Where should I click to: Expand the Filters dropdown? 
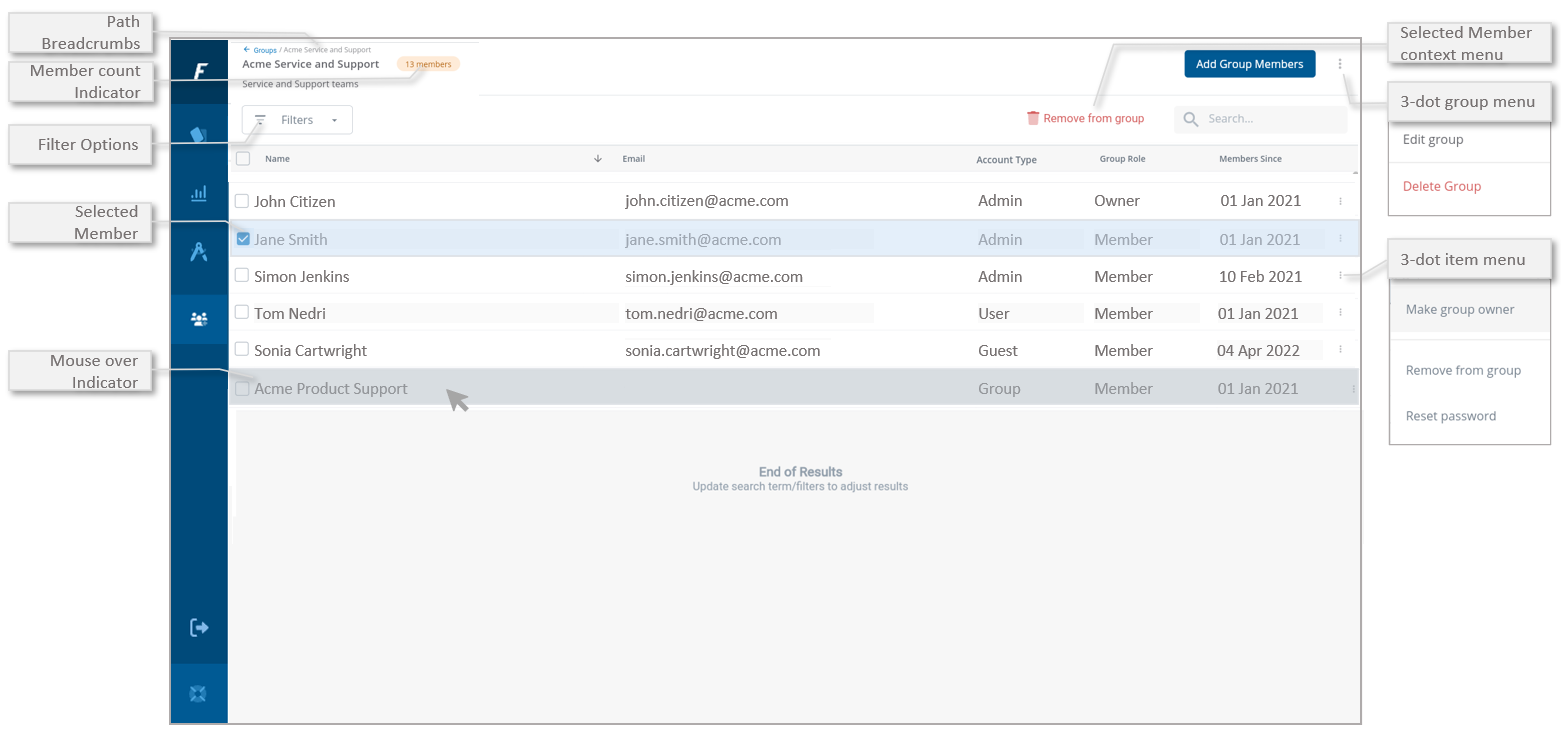297,120
